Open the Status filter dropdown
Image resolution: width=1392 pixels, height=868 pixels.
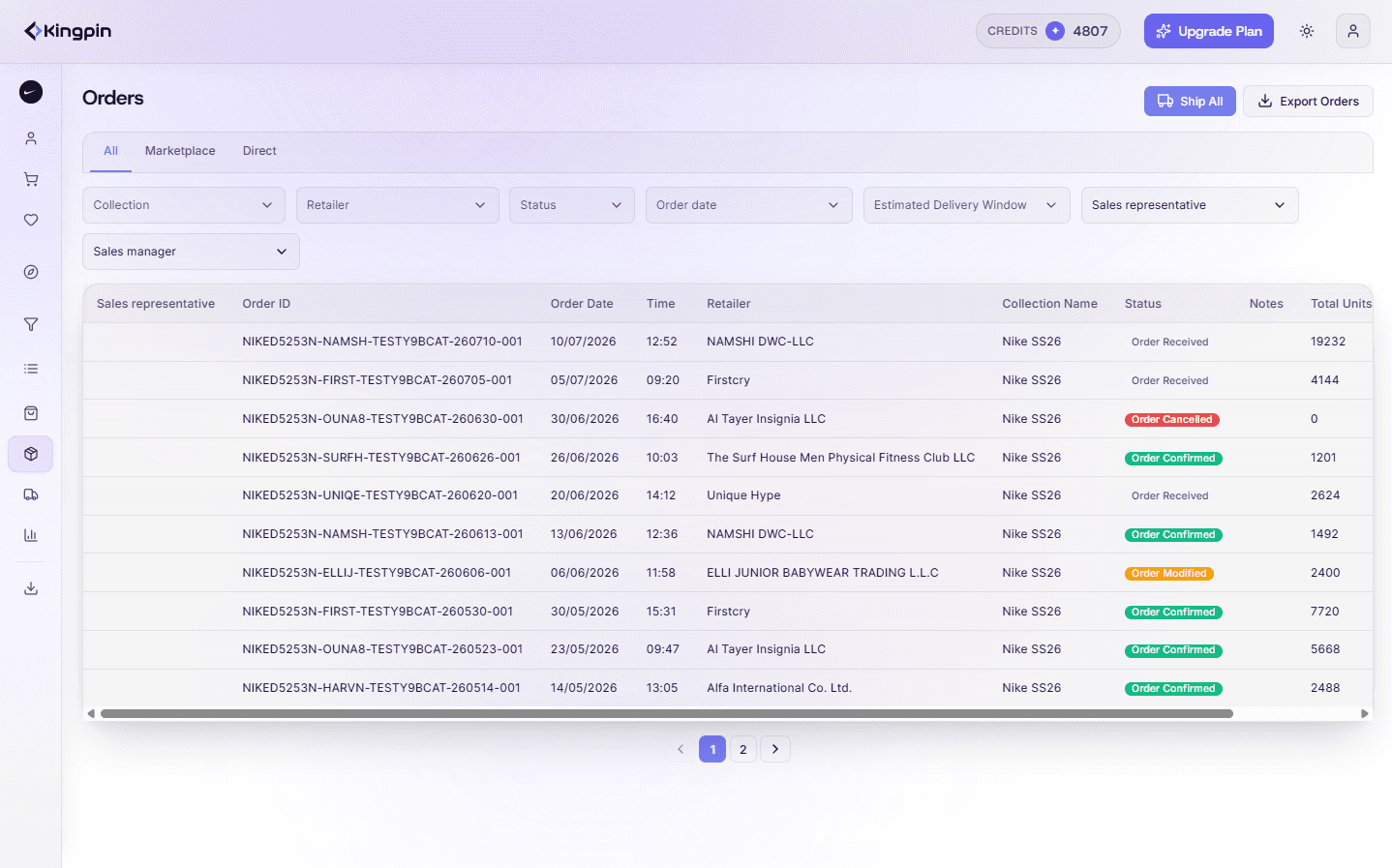[572, 205]
